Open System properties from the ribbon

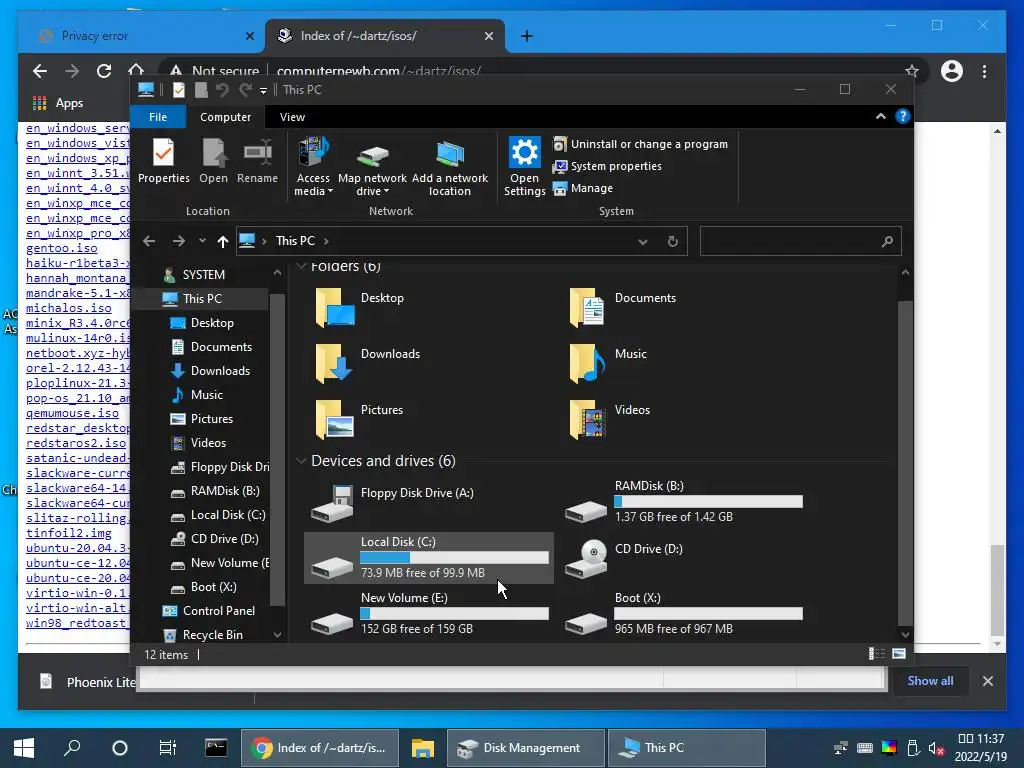coord(607,167)
